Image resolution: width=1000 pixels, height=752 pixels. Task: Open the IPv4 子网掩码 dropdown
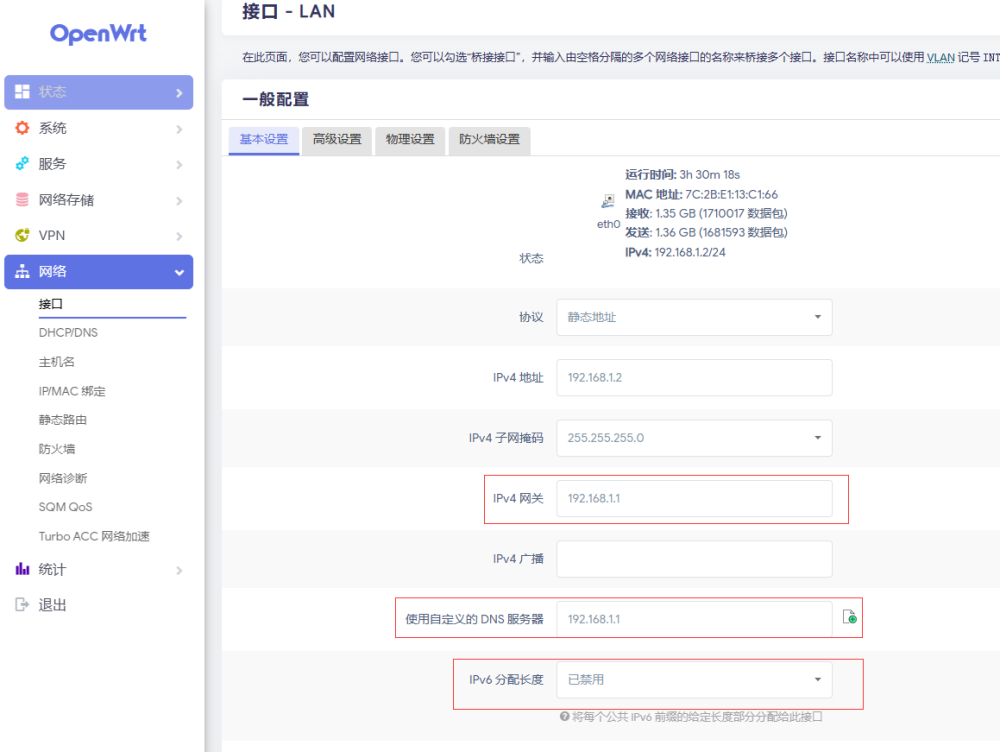tap(694, 438)
